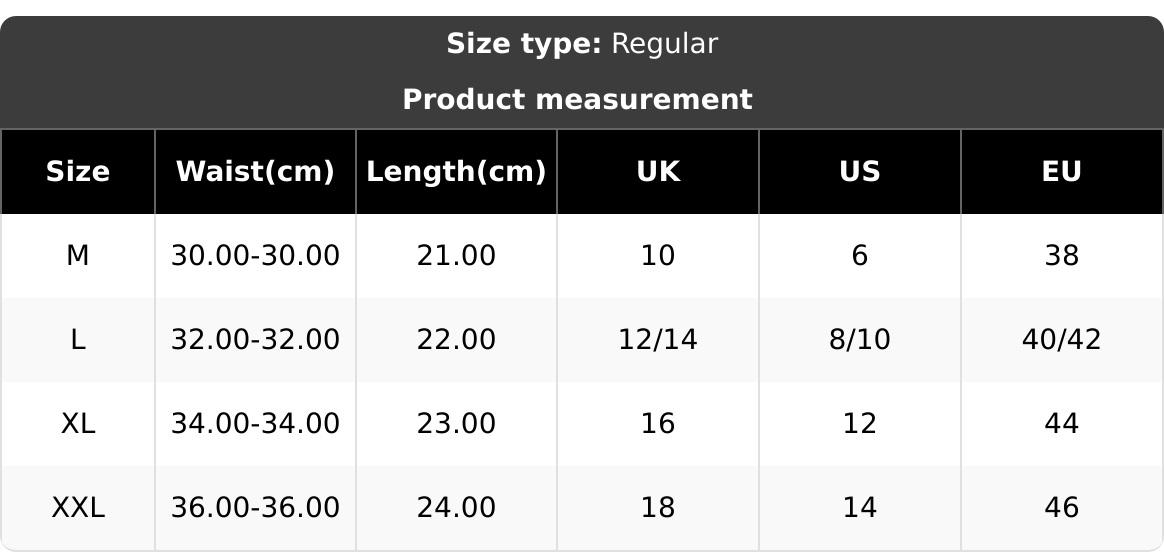Click the Waist(cm) column header
The height and width of the screenshot is (552, 1164).
point(255,172)
